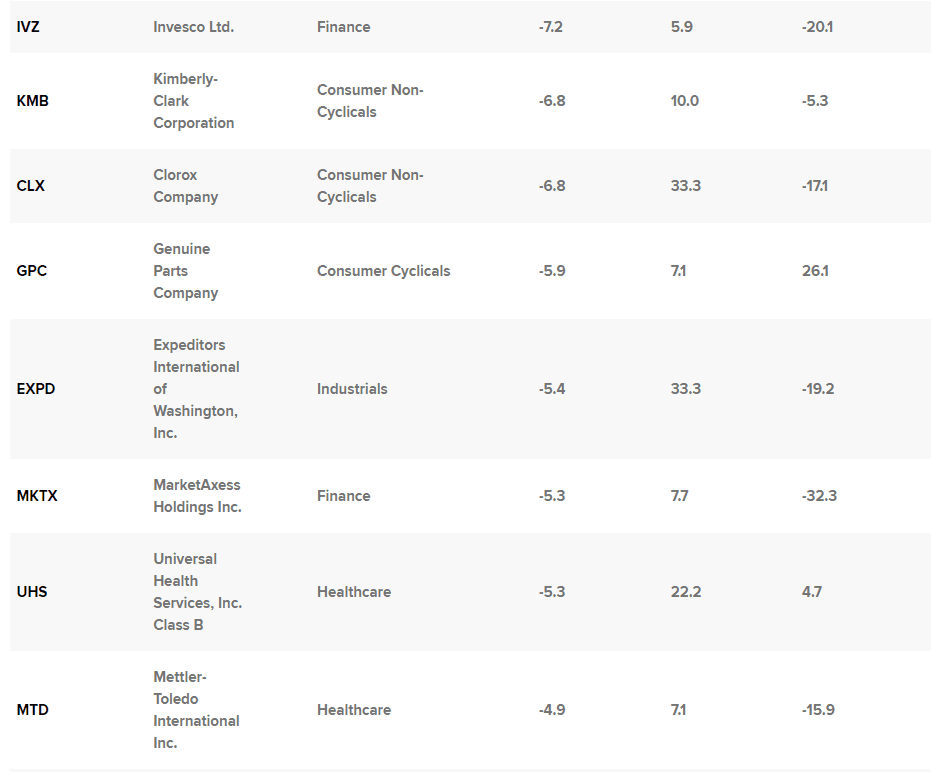Viewport: 931px width, 772px height.
Task: Select the CLX ticker symbol
Action: tap(31, 186)
